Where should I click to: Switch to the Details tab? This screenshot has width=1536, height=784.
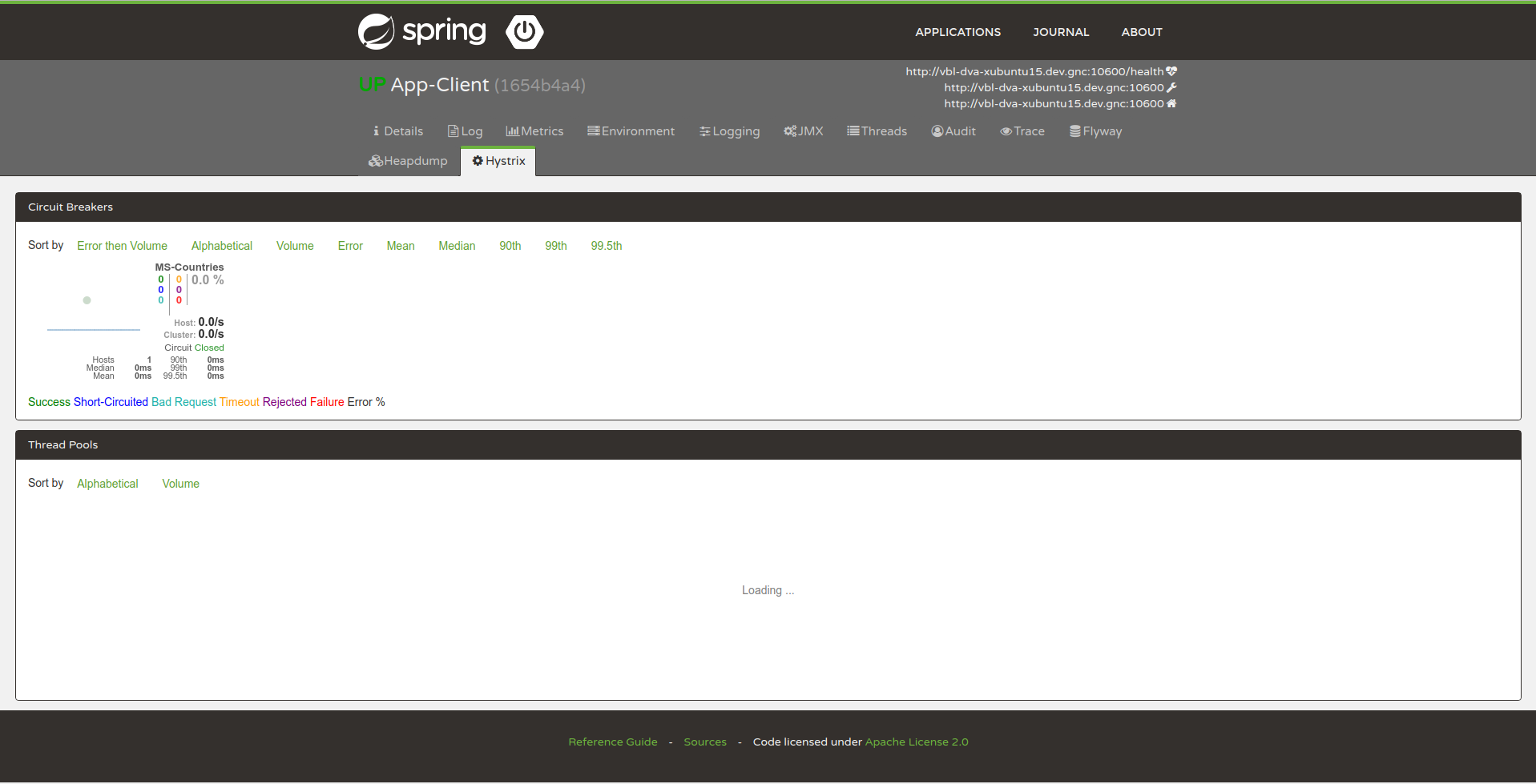point(397,131)
